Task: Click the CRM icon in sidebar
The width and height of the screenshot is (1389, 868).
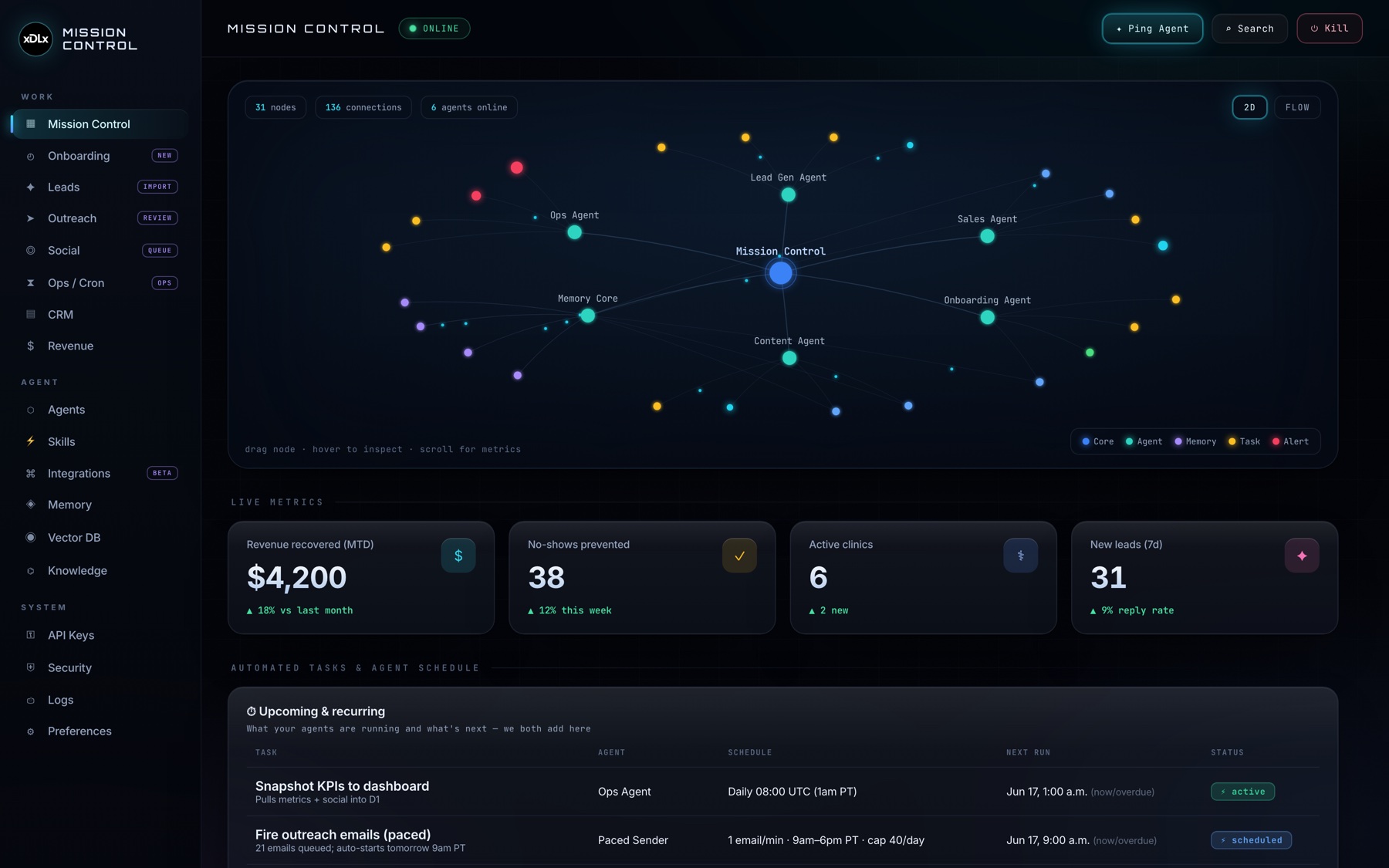Action: tap(31, 314)
